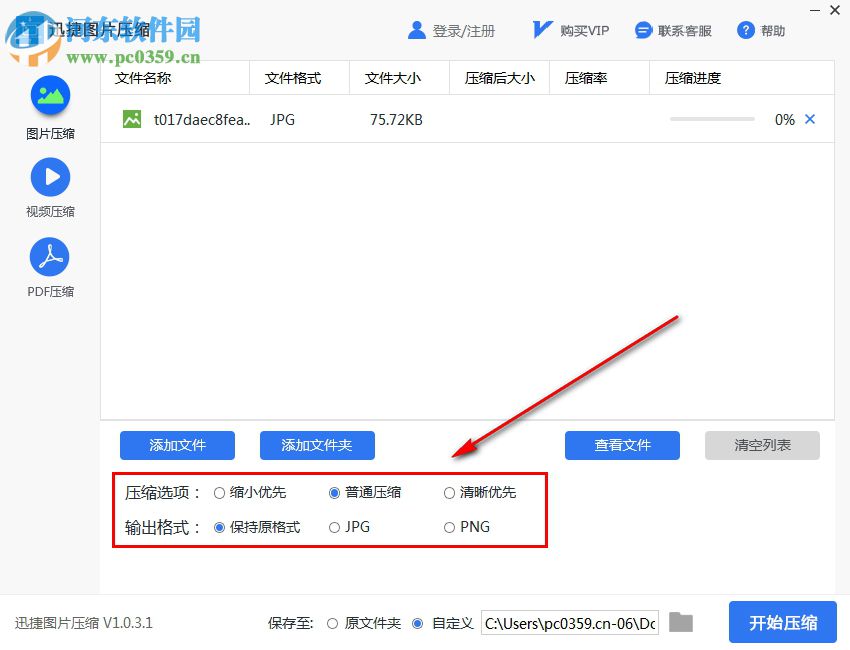Click the custom save path input field
Screen dimensions: 850x650
tap(568, 622)
